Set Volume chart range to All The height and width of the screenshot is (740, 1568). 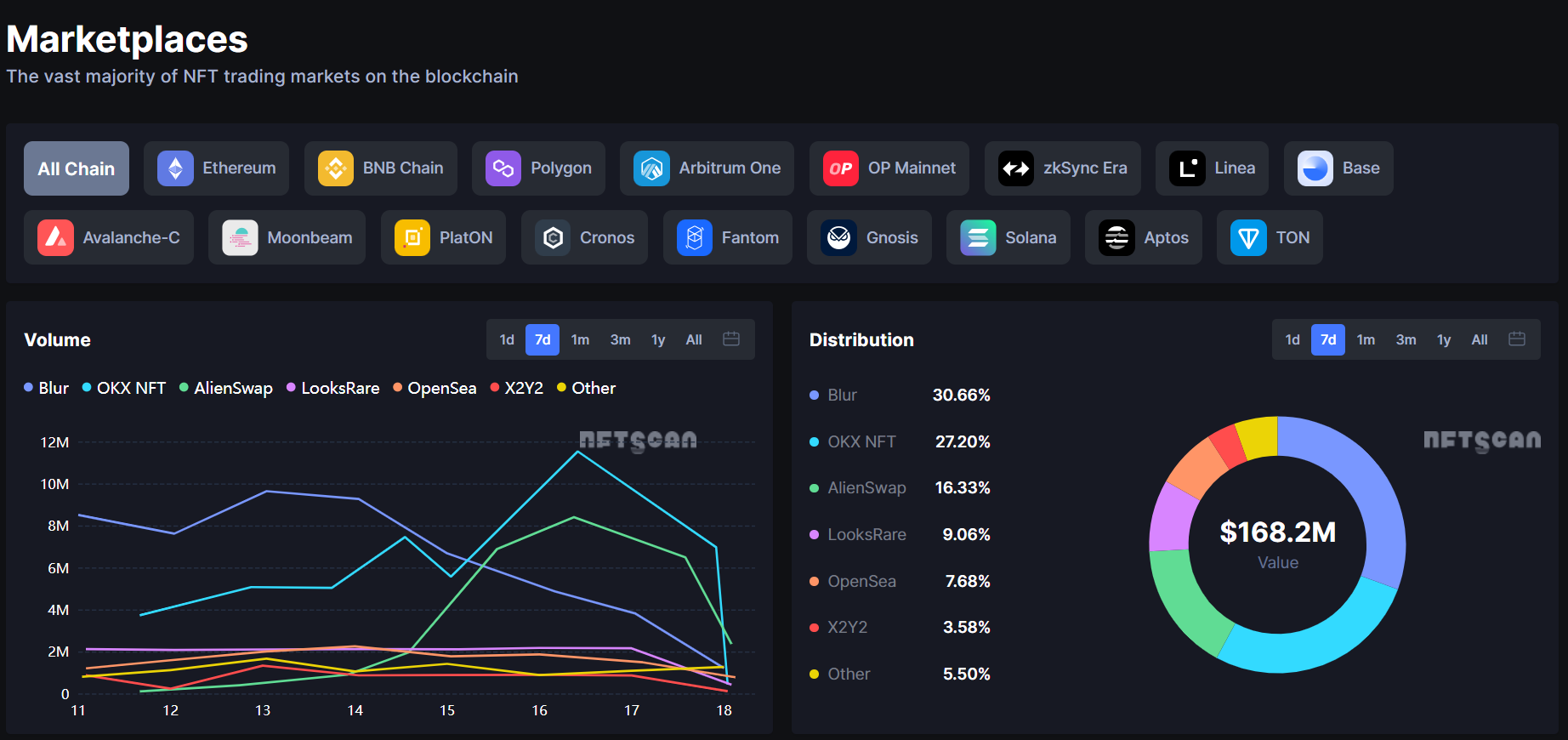(694, 340)
